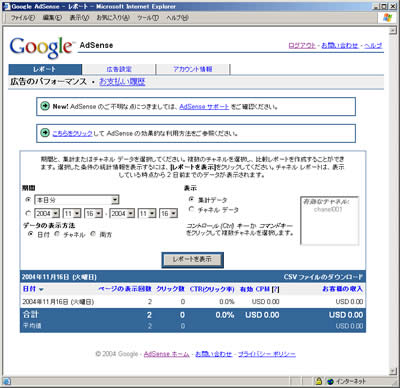Sort by お客様の収入 column header

pyautogui.click(x=342, y=289)
